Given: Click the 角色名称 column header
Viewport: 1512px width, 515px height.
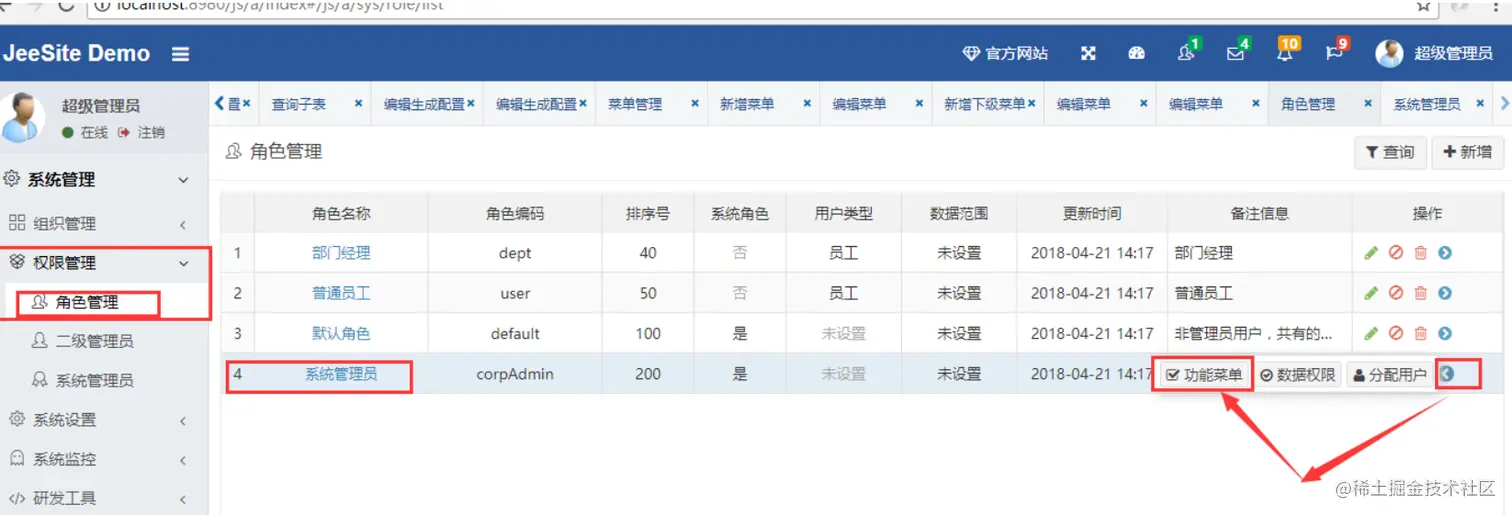Looking at the screenshot, I should (x=341, y=214).
